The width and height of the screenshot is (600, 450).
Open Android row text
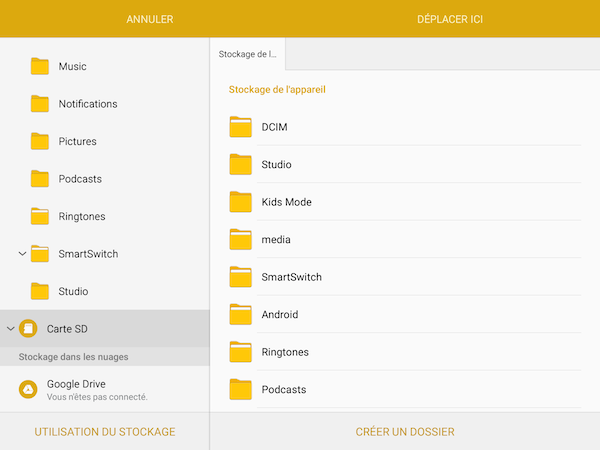(x=280, y=314)
